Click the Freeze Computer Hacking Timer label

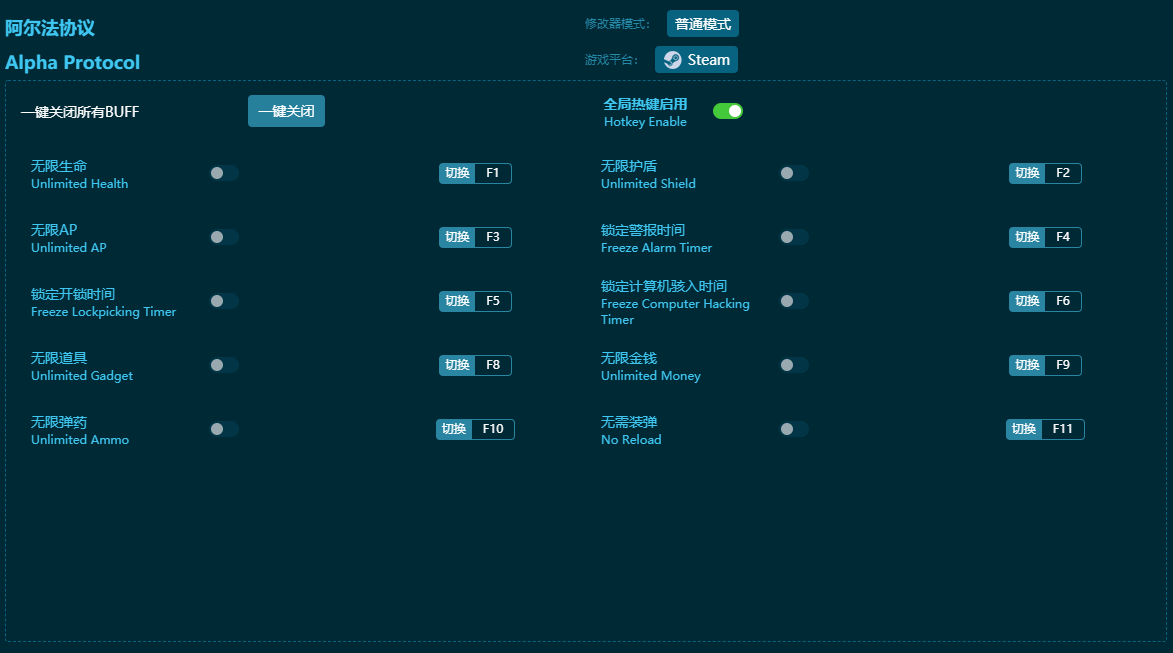[675, 312]
